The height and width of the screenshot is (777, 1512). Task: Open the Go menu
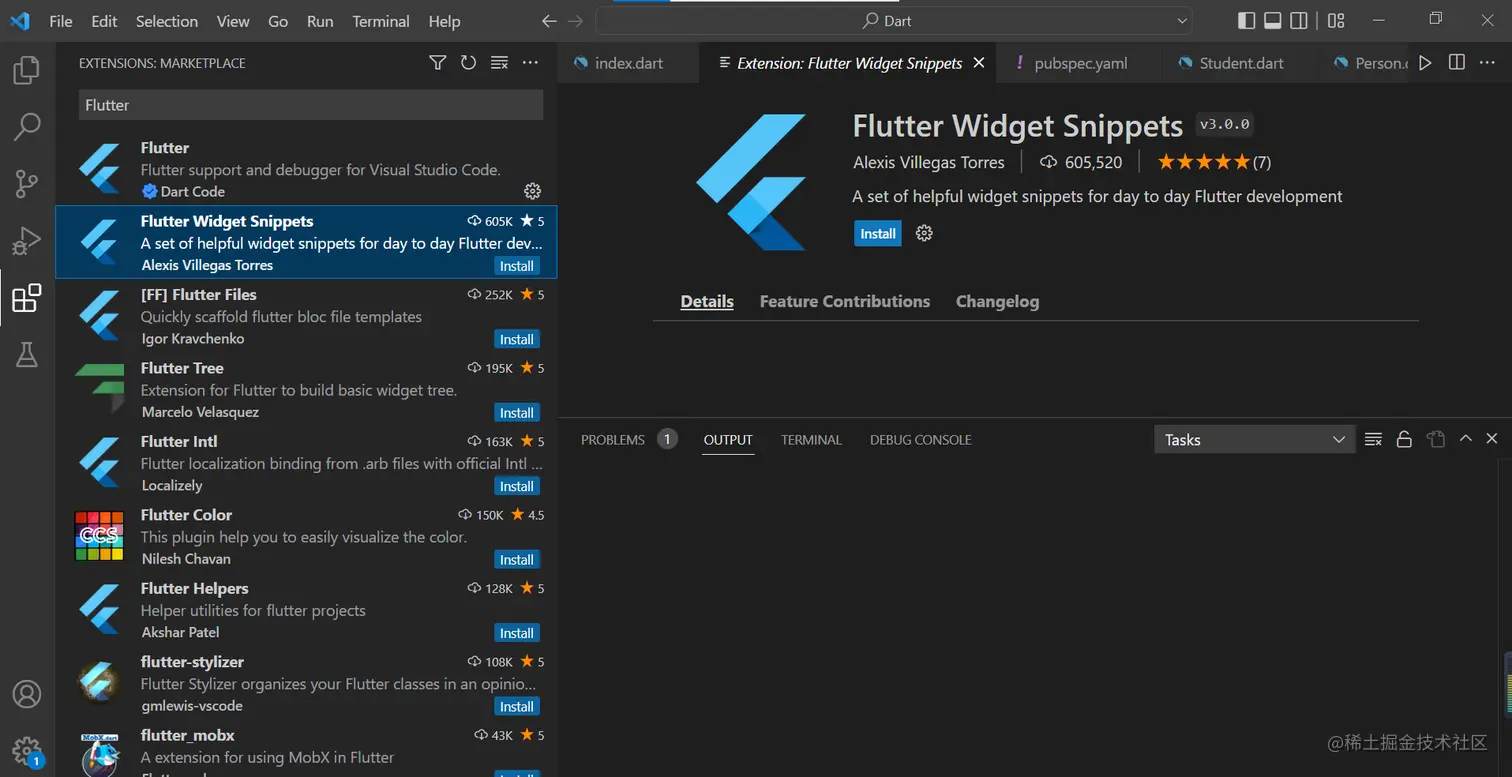(x=278, y=21)
